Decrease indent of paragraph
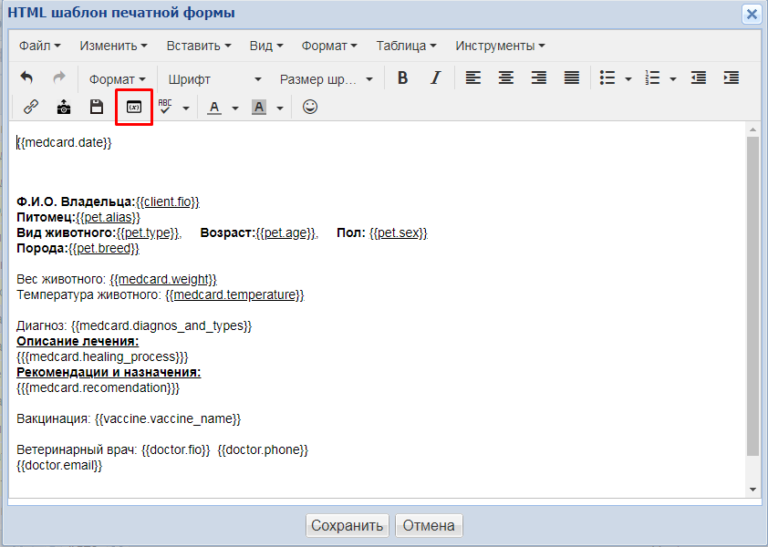 tap(699, 78)
